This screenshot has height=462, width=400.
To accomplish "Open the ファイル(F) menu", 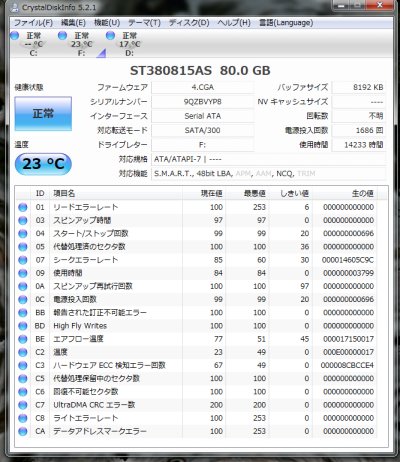I will pyautogui.click(x=33, y=23).
